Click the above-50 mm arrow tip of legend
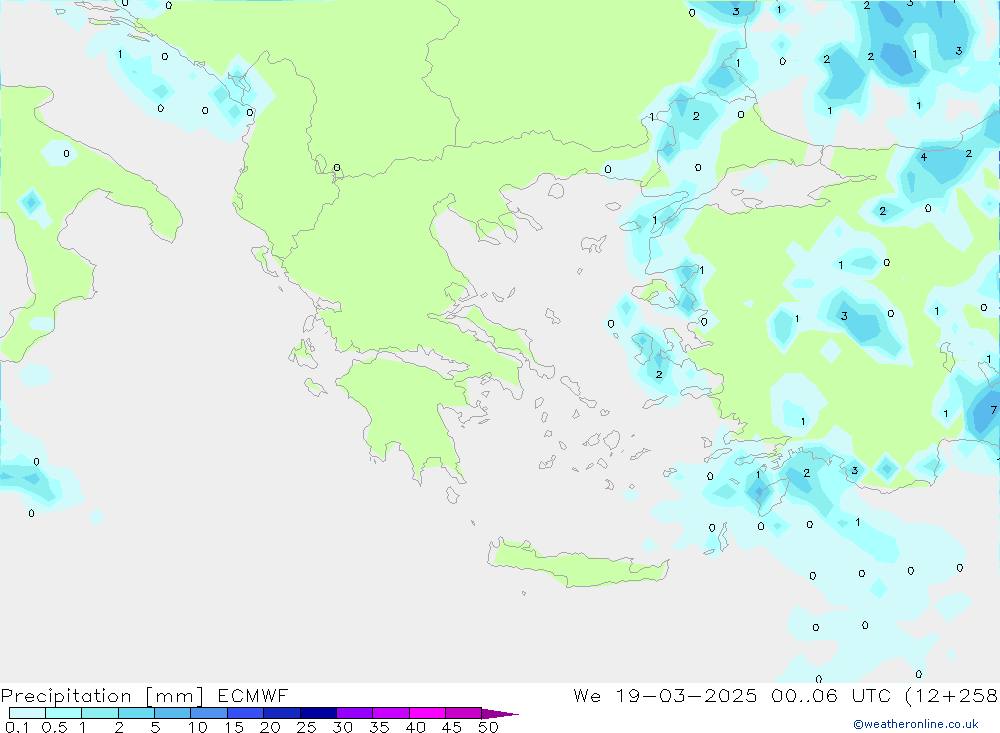The width and height of the screenshot is (1000, 733). click(499, 713)
